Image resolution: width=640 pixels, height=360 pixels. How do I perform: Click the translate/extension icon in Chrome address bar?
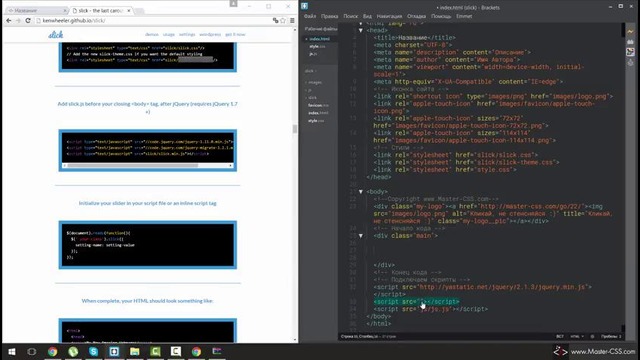[x=276, y=20]
